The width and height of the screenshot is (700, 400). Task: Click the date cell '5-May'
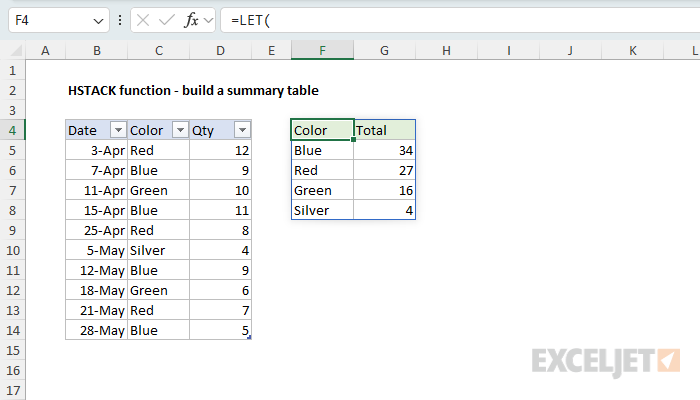[96, 250]
